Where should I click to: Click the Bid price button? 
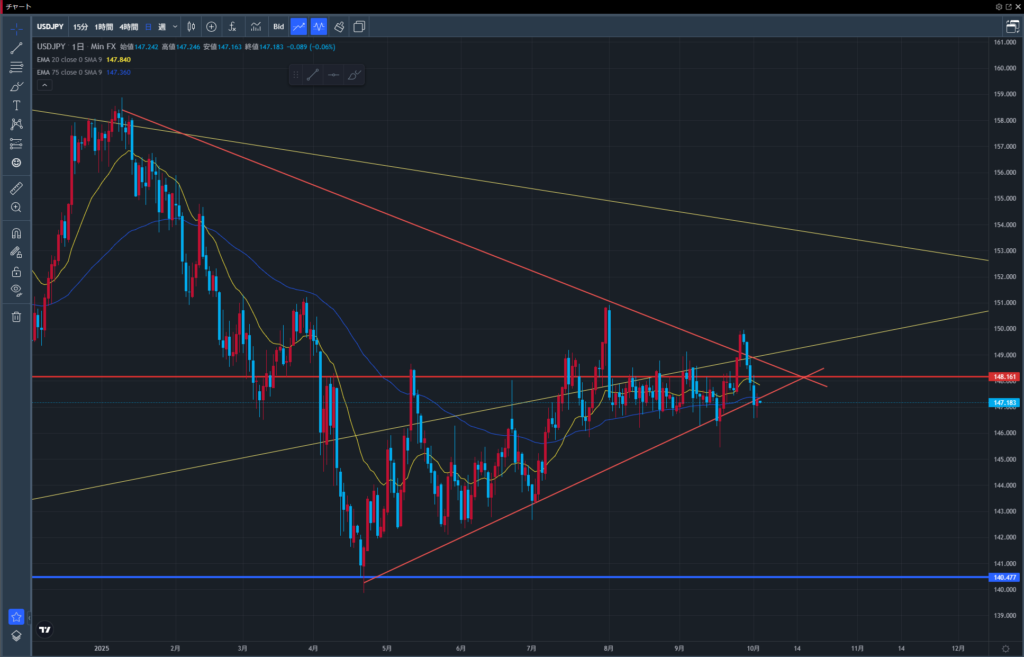279,26
